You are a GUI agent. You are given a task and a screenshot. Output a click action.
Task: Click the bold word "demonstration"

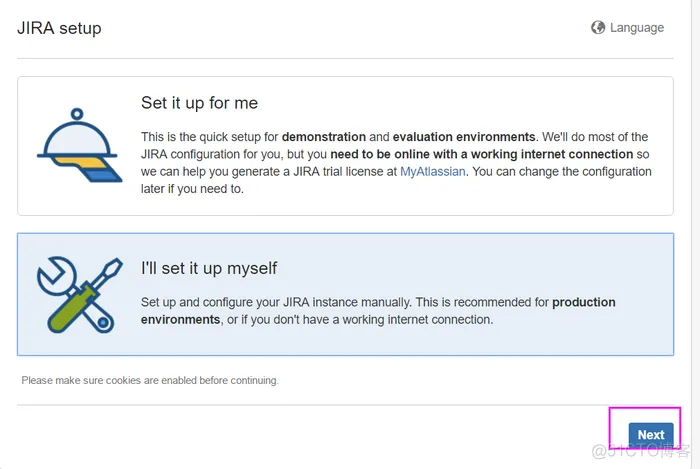click(x=324, y=137)
